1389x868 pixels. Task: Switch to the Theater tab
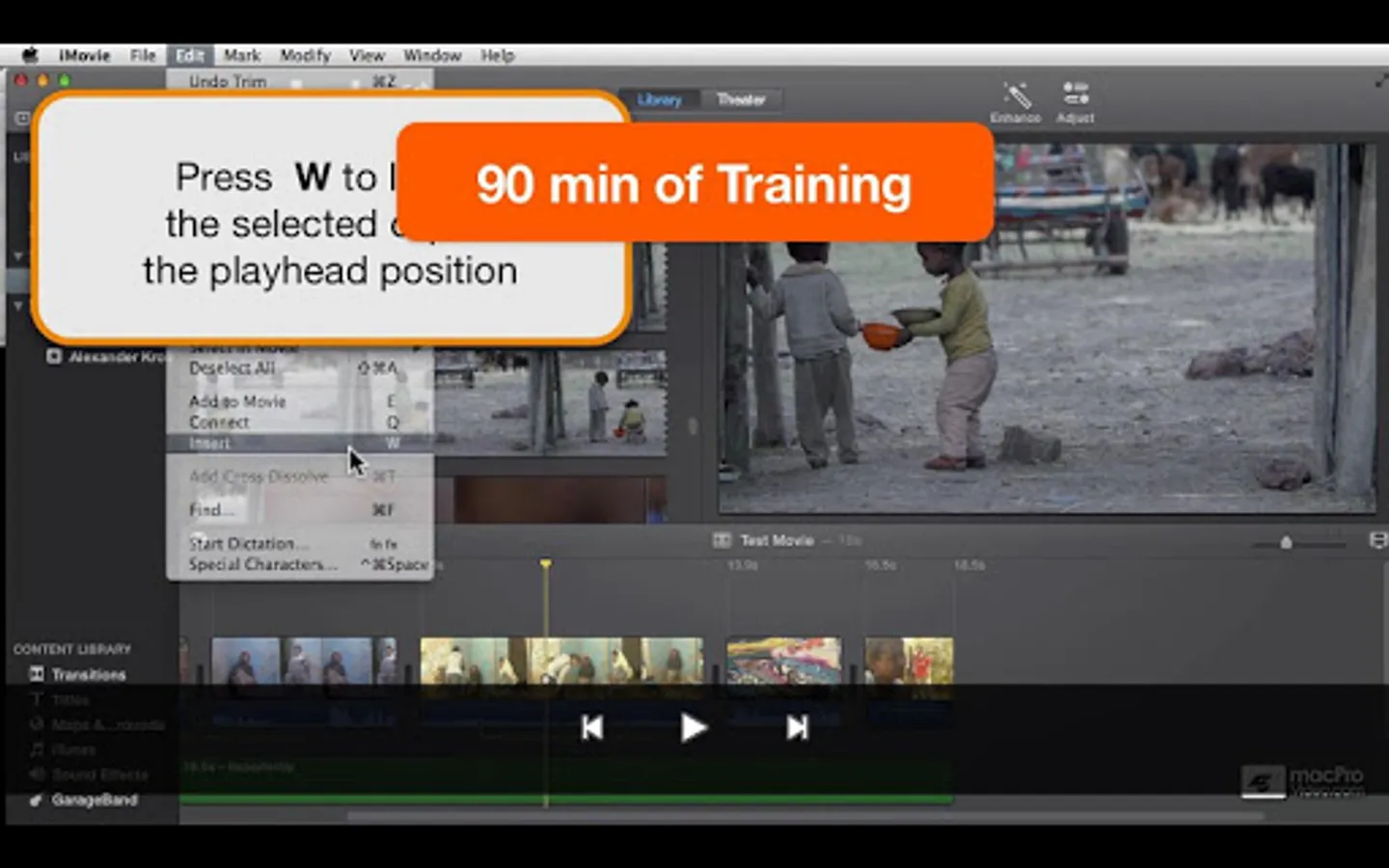[x=741, y=99]
